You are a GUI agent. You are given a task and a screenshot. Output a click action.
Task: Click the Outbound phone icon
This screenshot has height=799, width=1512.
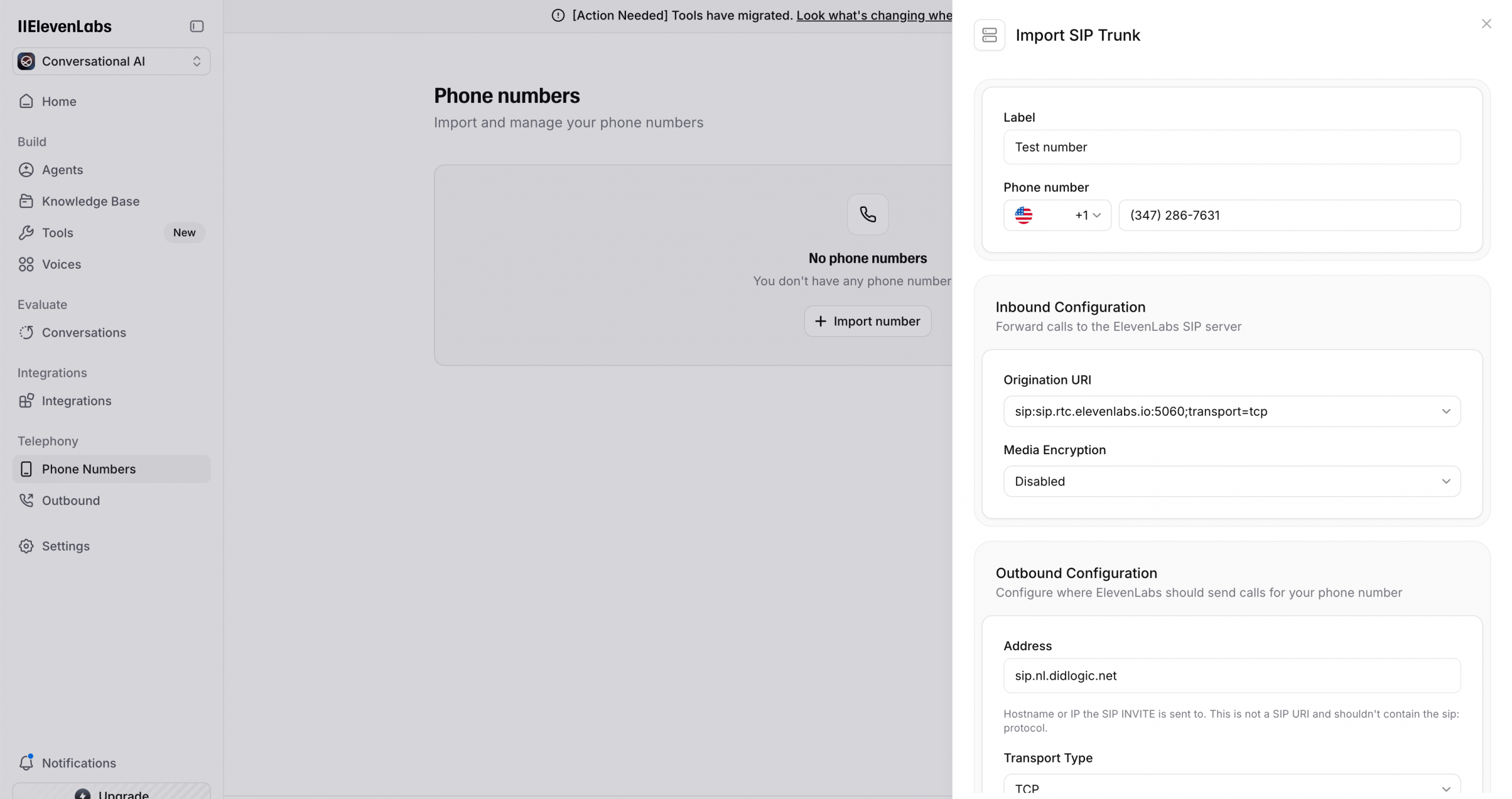point(26,501)
